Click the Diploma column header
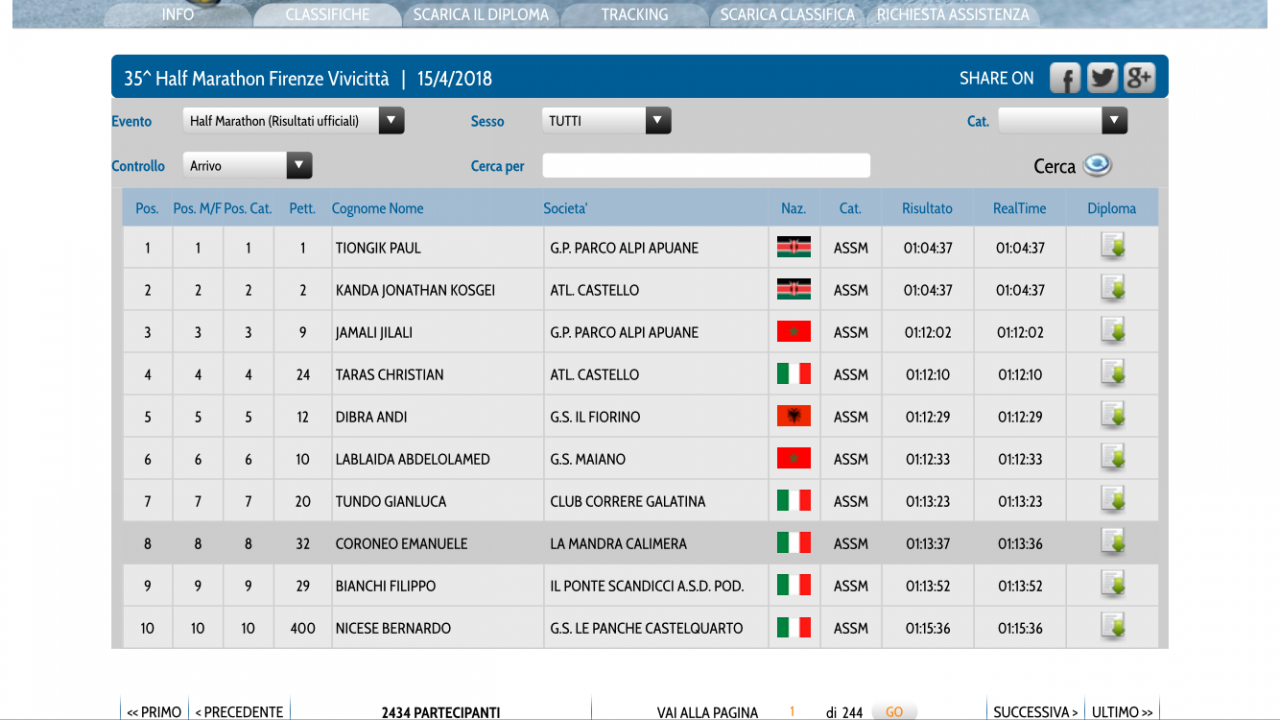This screenshot has width=1280, height=720. click(1112, 208)
